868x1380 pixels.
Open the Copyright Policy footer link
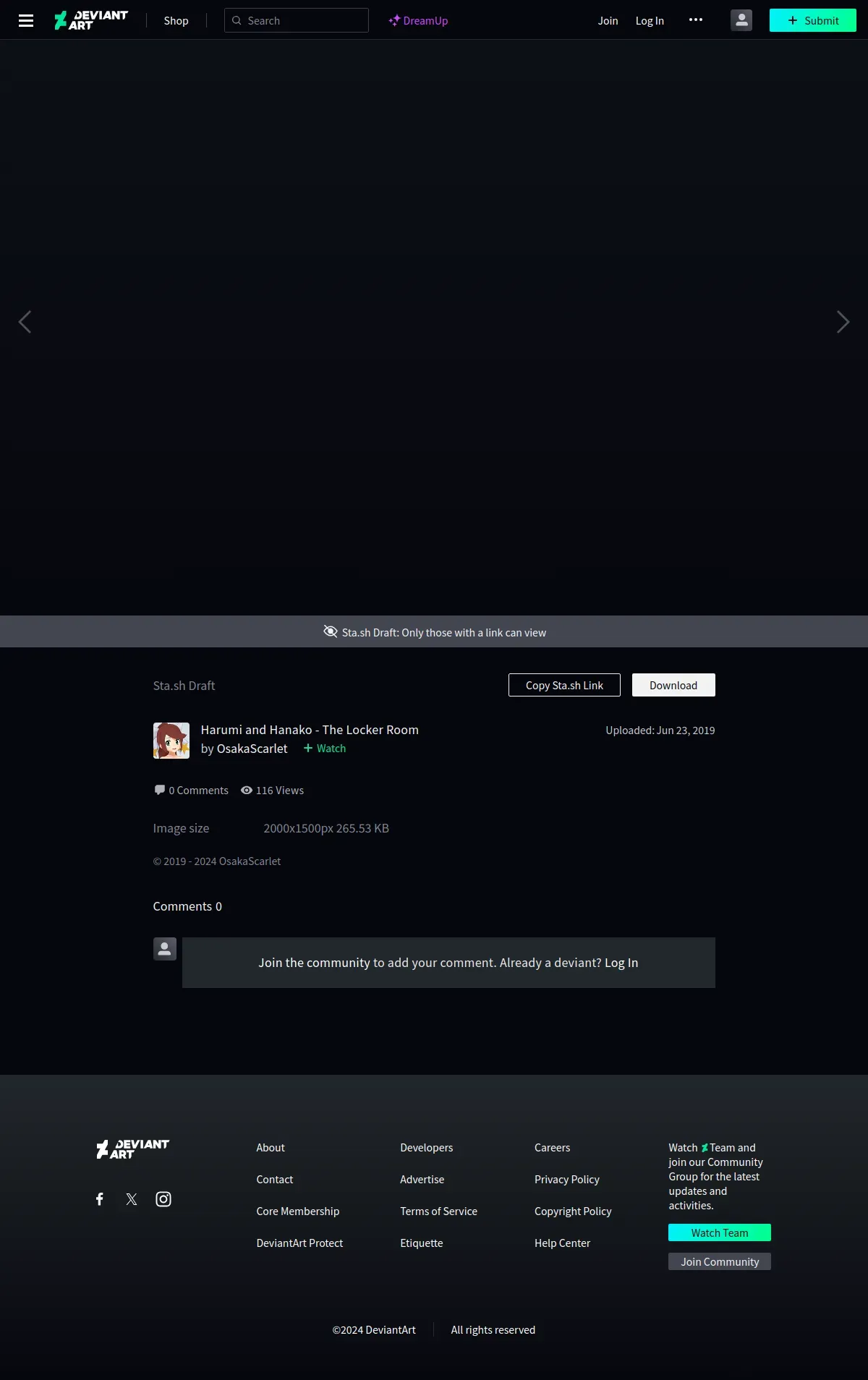573,1211
